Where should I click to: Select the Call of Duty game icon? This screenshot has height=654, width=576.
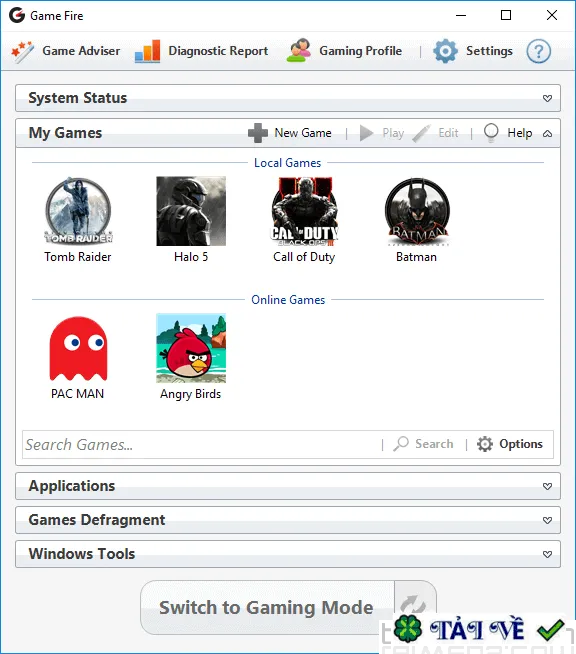click(x=304, y=211)
